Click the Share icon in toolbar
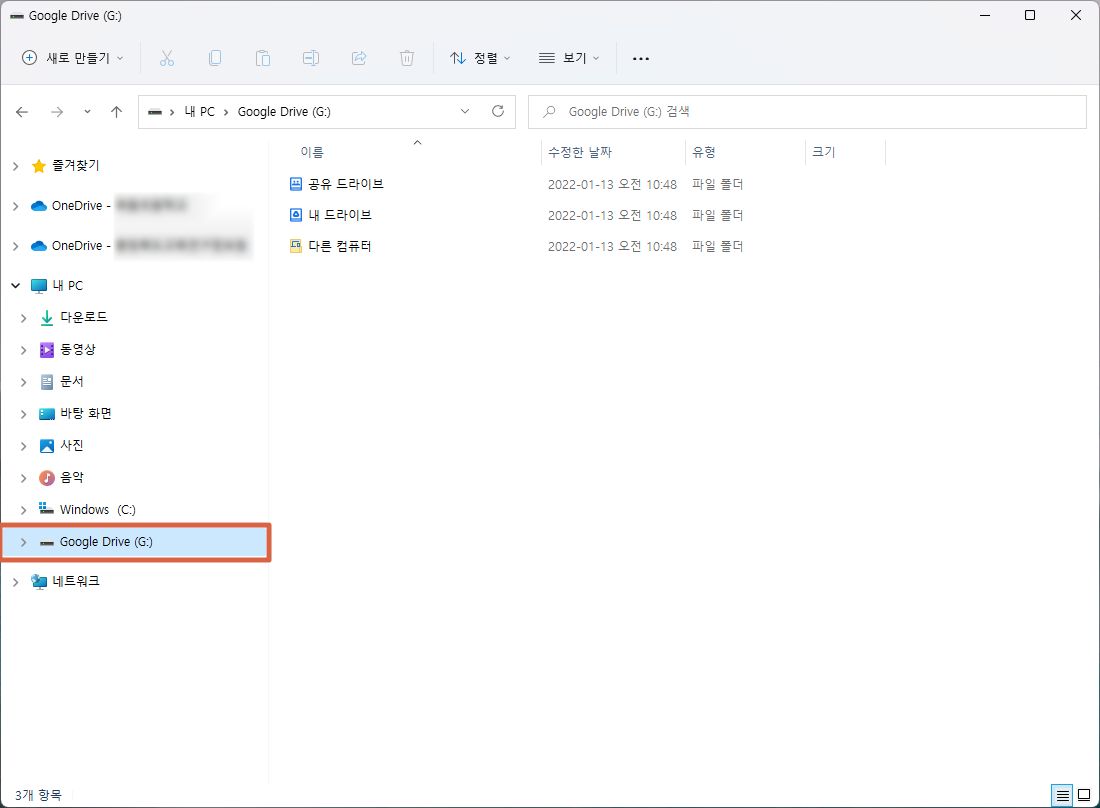 click(359, 58)
